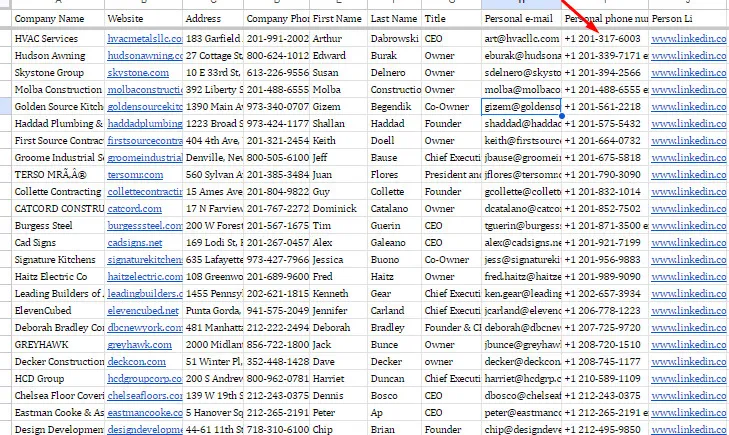The width and height of the screenshot is (729, 435).
Task: Open LinkedIn link in HVAC Services row
Action: (689, 39)
